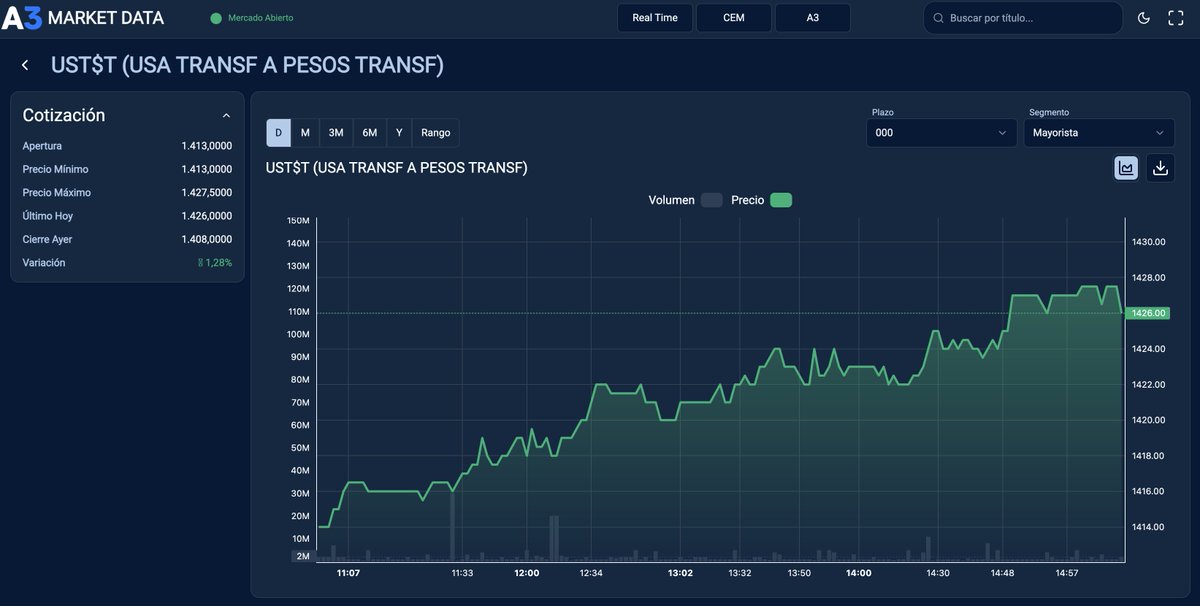Click the Volumen gray color swatch
Image resolution: width=1200 pixels, height=606 pixels.
pyautogui.click(x=711, y=200)
